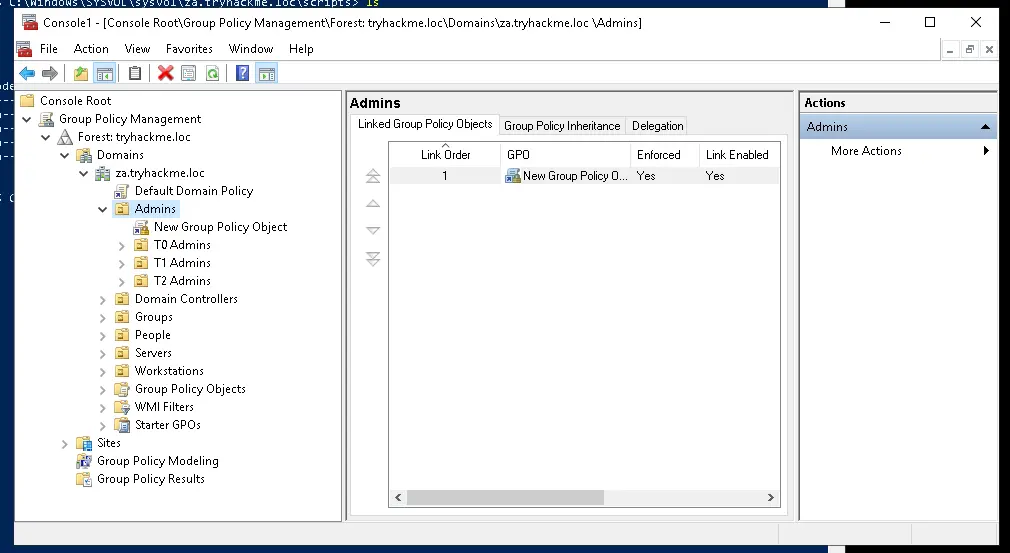Click the Console1 title bar system icon
Viewport: 1010px width, 553px height.
click(29, 23)
